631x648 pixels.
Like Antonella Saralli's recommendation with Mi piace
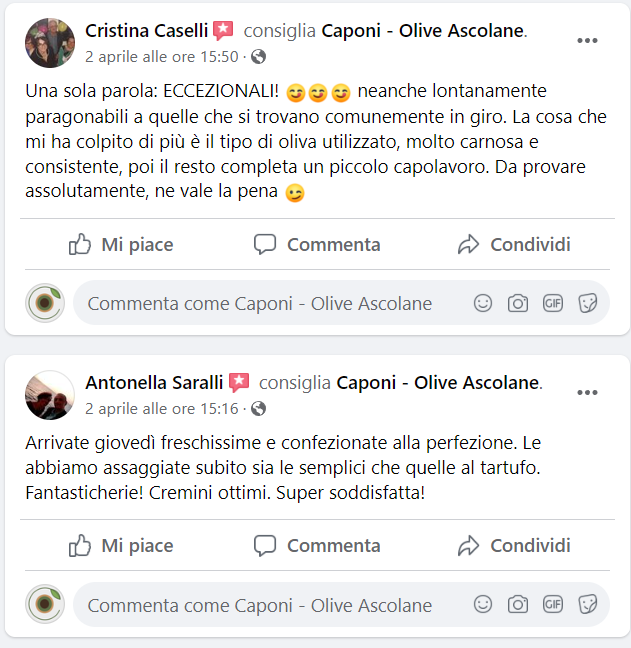point(121,545)
